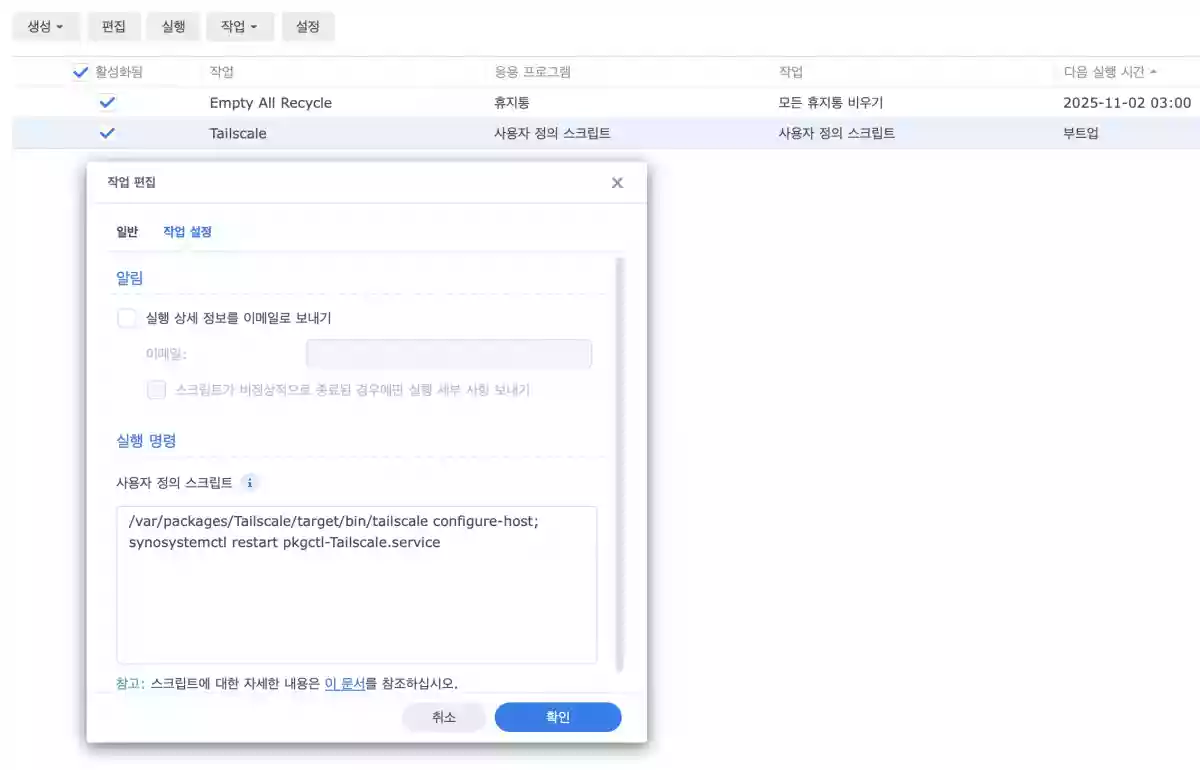Image resolution: width=1200 pixels, height=770 pixels.
Task: Click the 편집 toolbar button
Action: coord(113,27)
